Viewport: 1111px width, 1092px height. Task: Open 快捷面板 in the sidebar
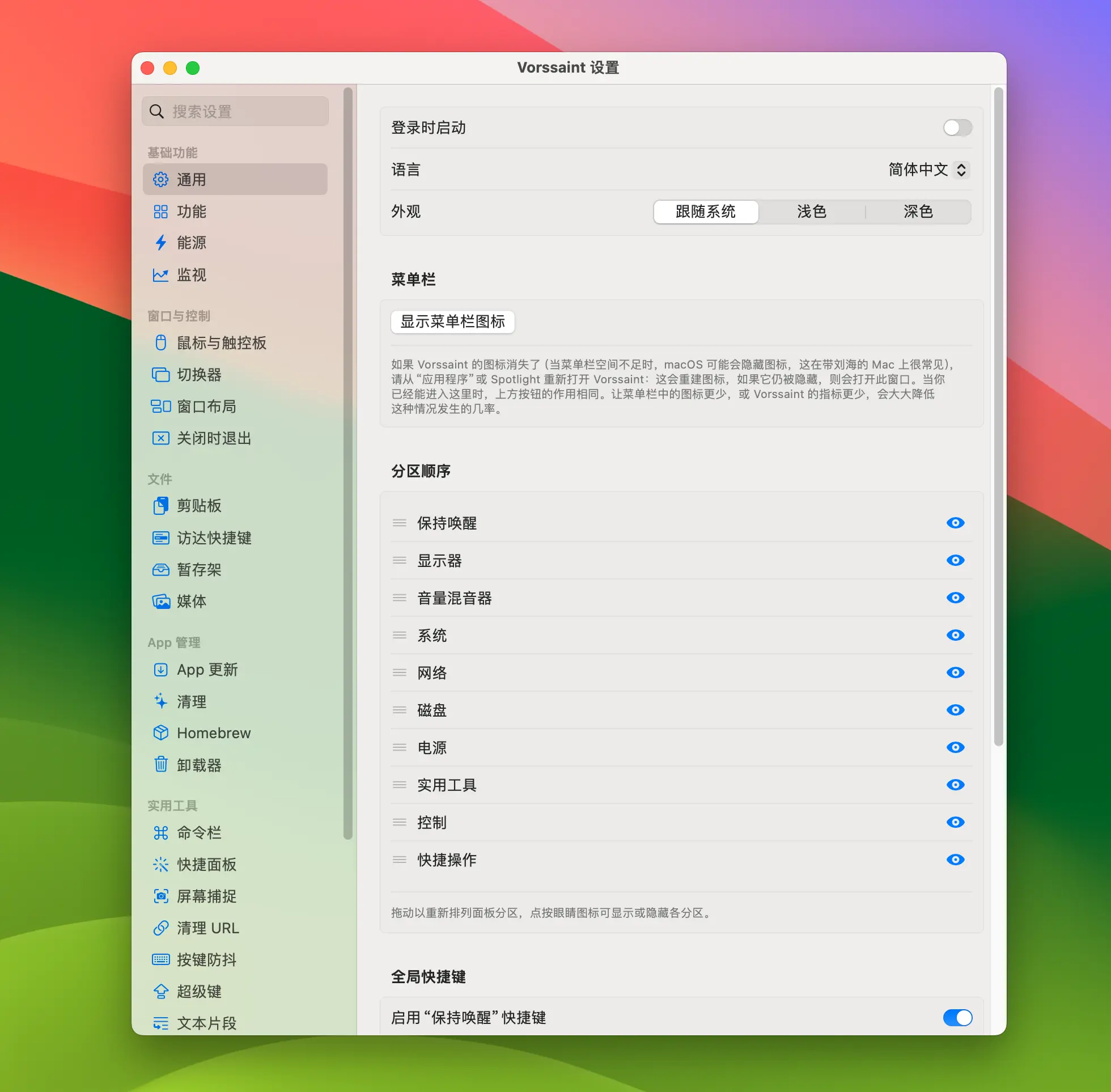click(235, 864)
